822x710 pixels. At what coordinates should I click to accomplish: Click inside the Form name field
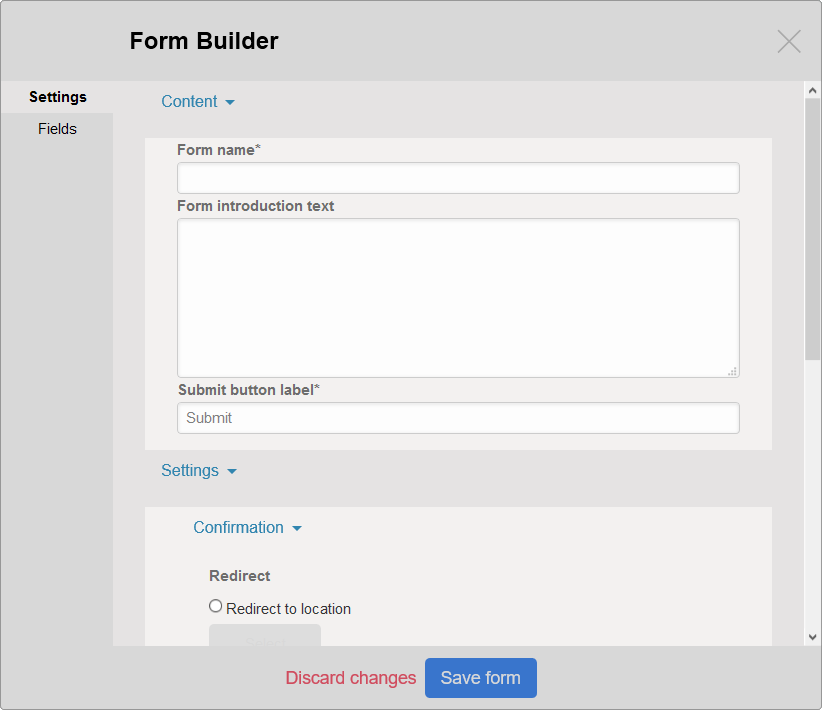point(458,178)
